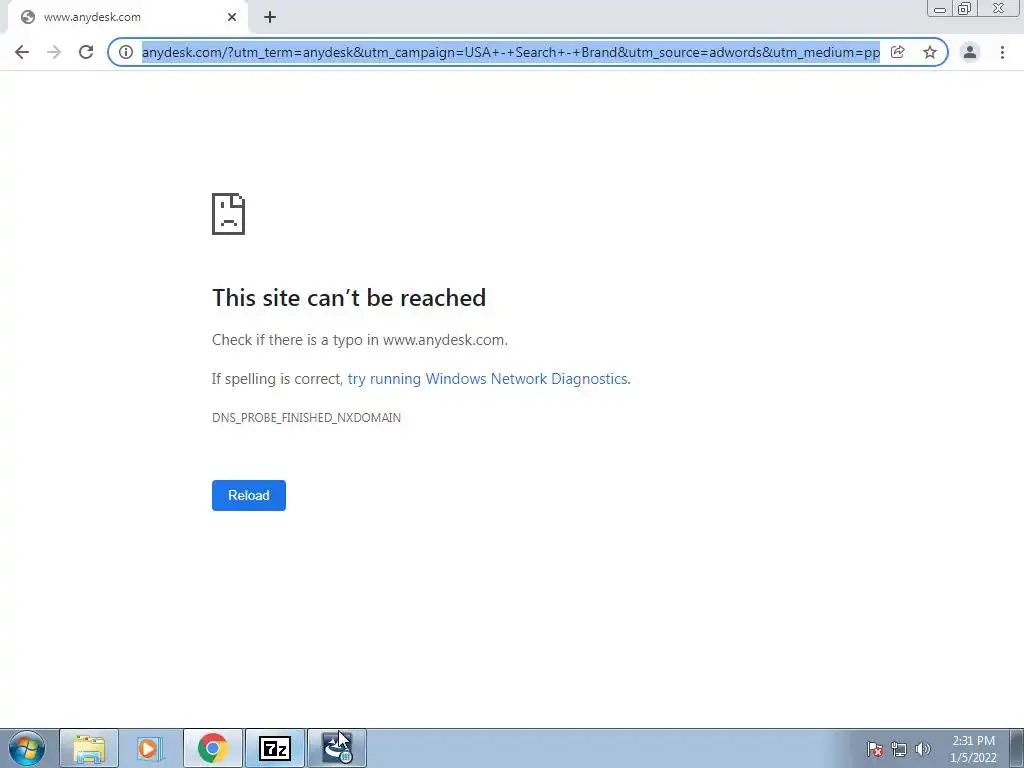Reload the page with the toolbar refresh icon
This screenshot has width=1024, height=768.
point(86,52)
